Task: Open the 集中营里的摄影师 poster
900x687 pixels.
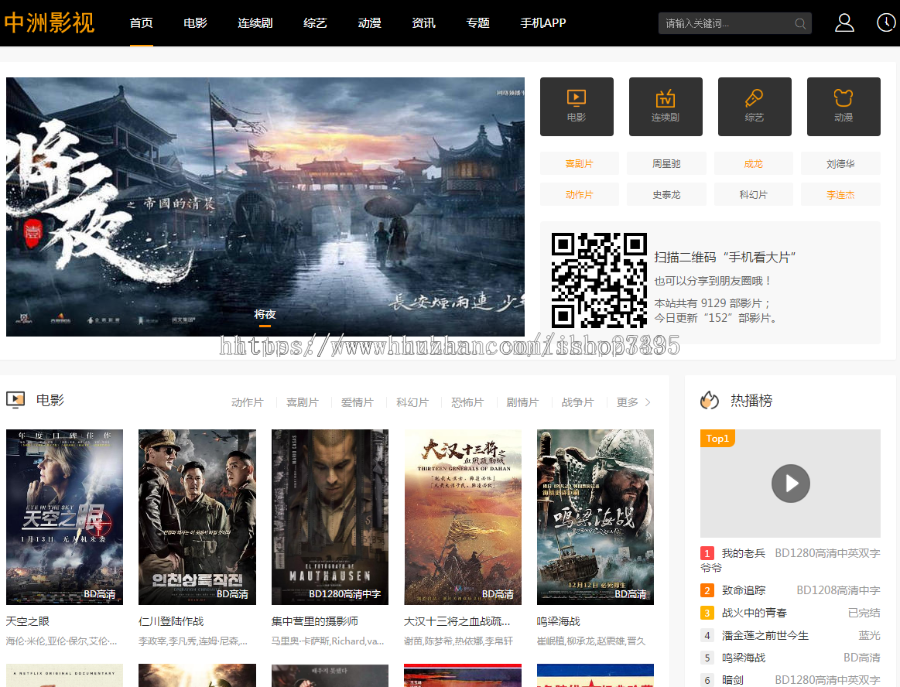Action: [330, 517]
